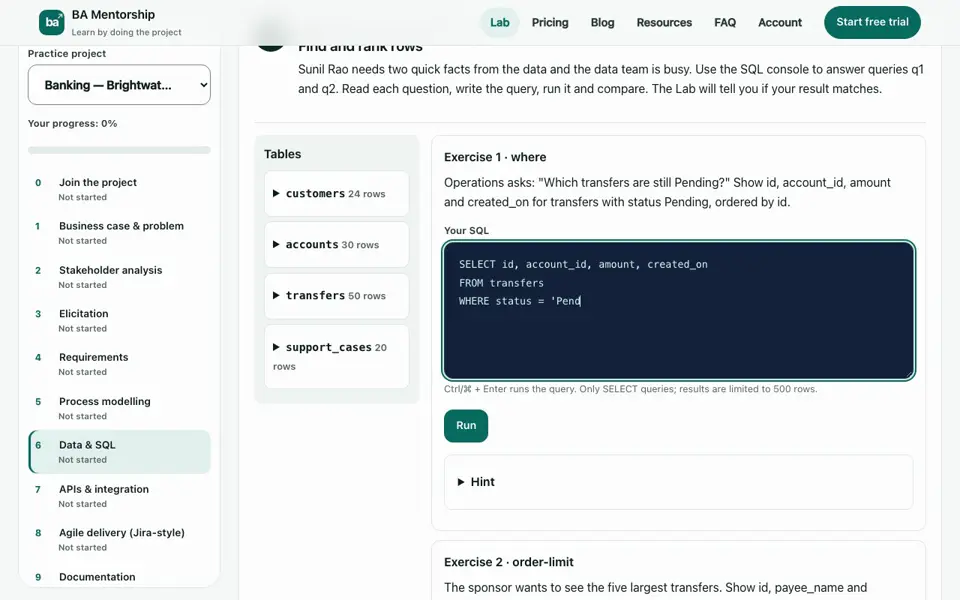
Task: Open the Lab nav item
Action: 500,23
